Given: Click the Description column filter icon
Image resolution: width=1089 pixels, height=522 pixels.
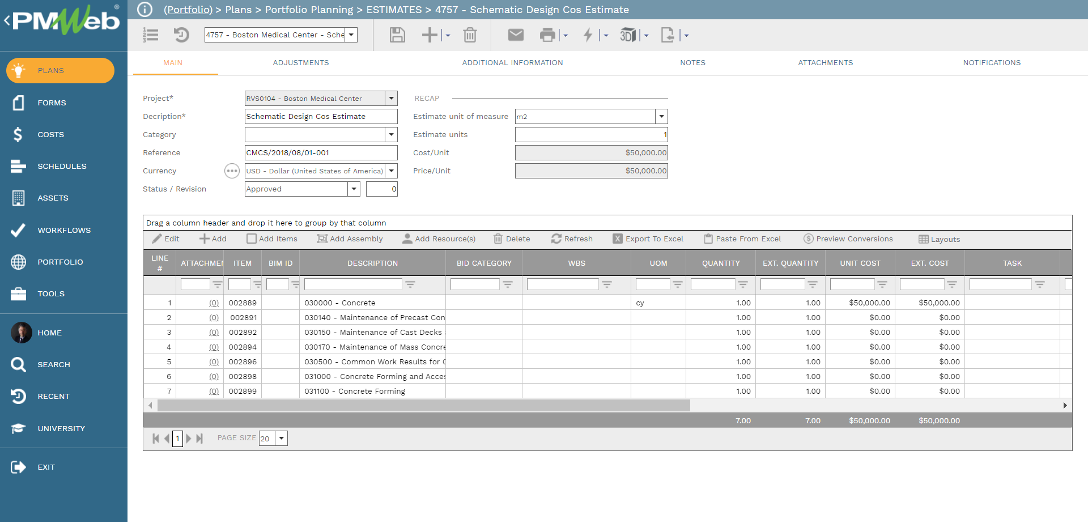Looking at the screenshot, I should point(410,284).
